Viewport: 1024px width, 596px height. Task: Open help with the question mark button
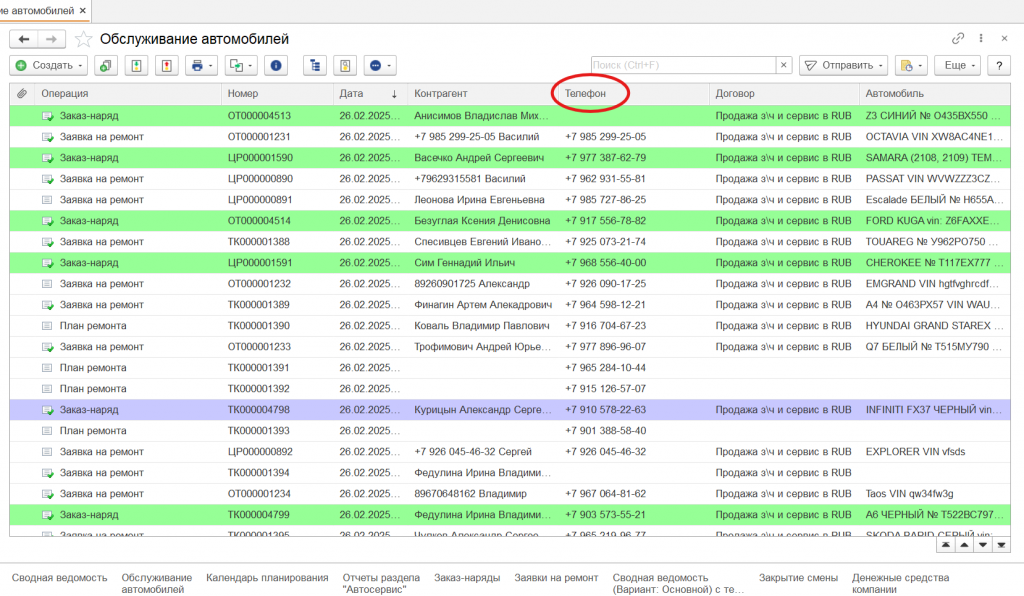(997, 65)
